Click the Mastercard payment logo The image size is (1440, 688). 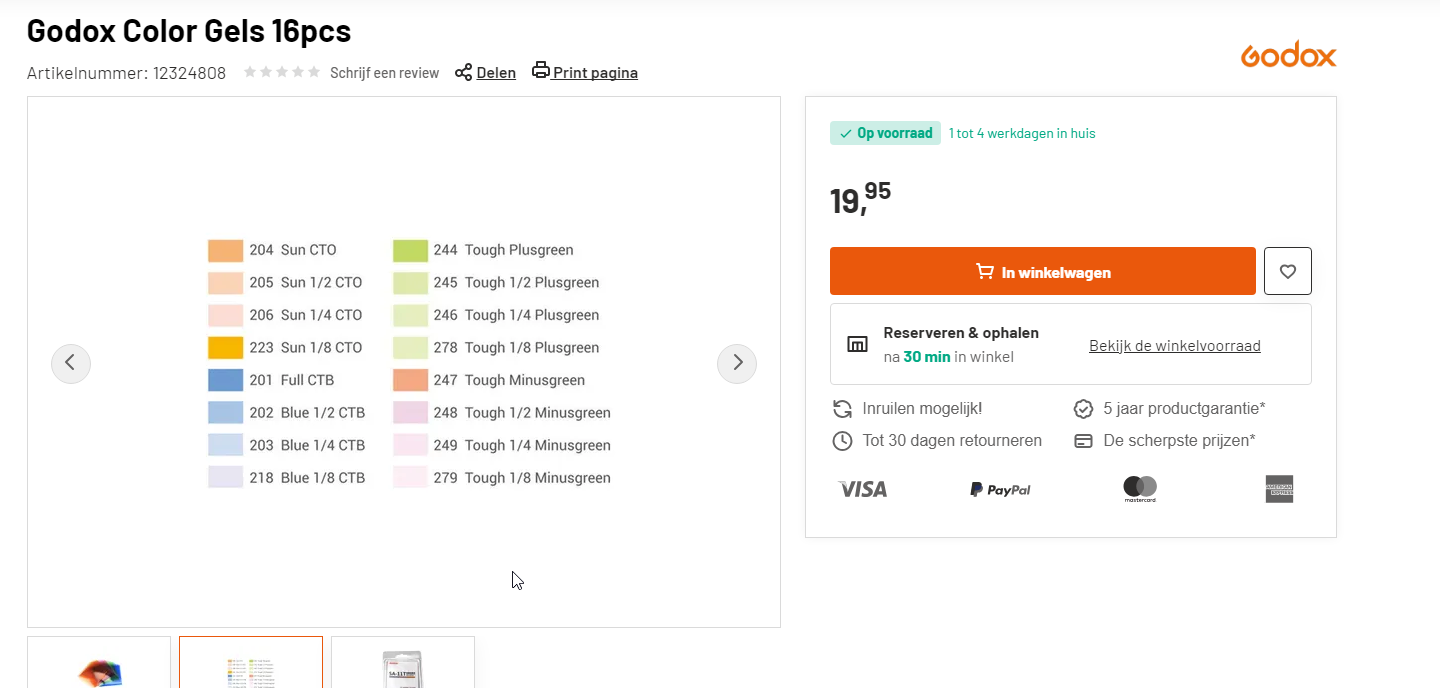coord(1140,489)
